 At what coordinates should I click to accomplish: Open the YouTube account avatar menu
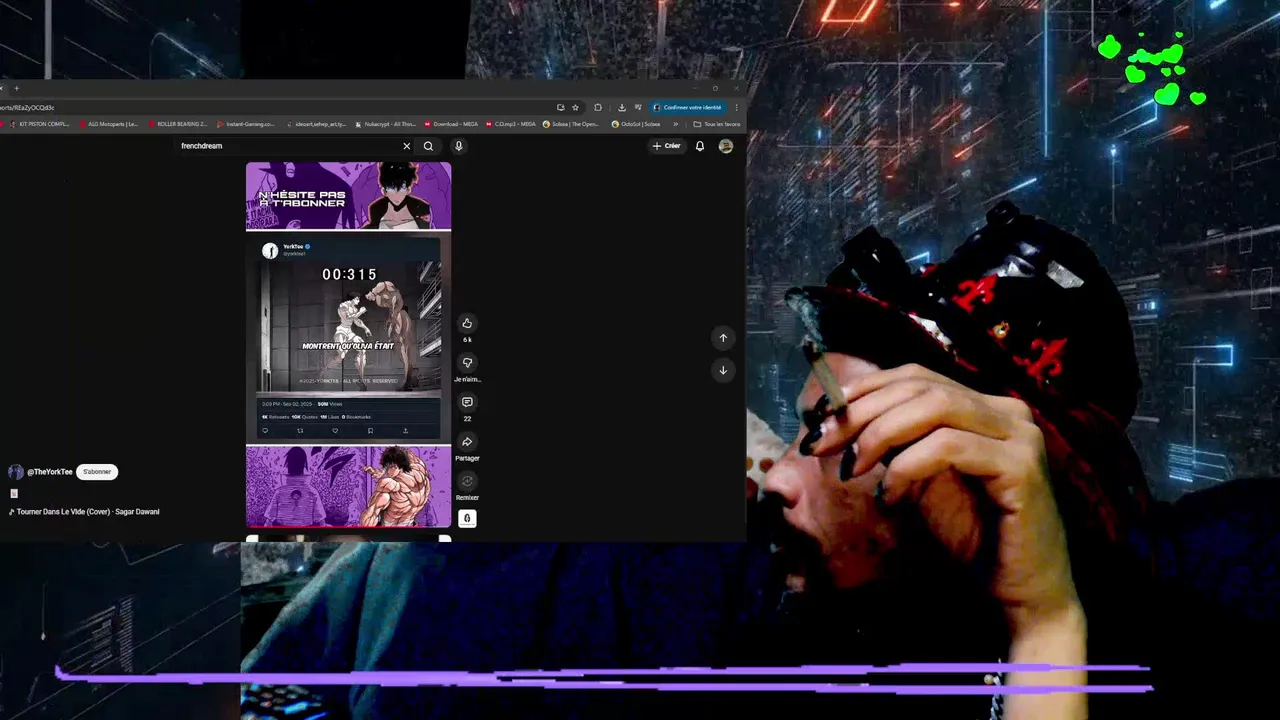pyautogui.click(x=726, y=146)
